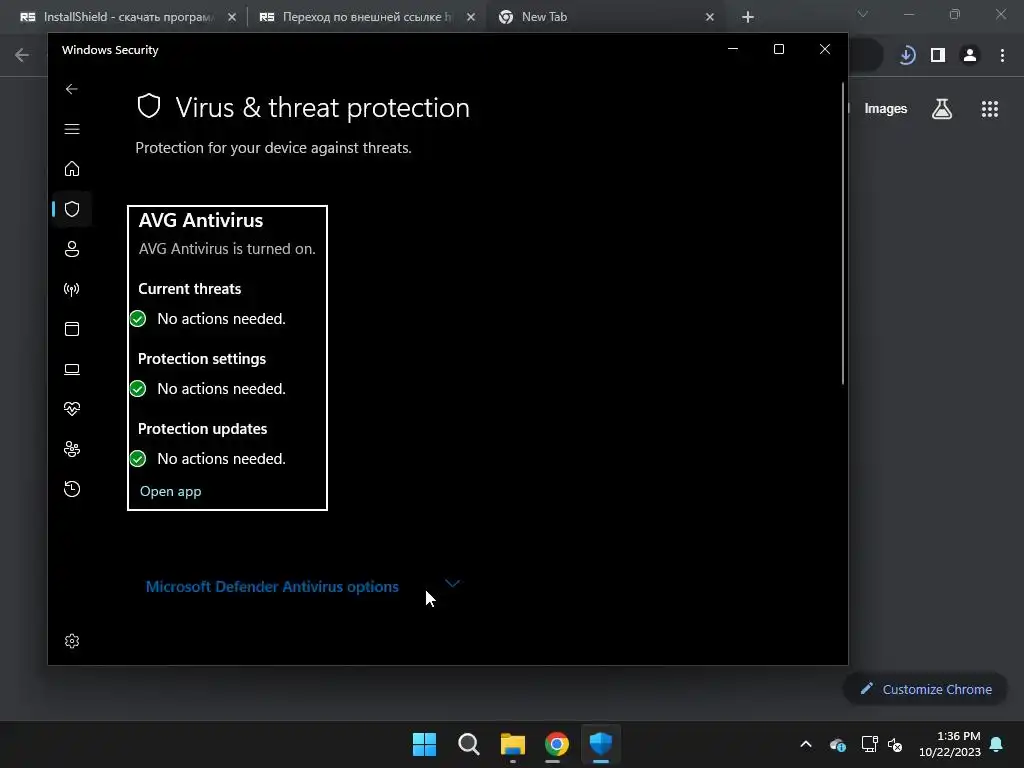Open the Home section in the sidebar
The height and width of the screenshot is (768, 1024).
(72, 169)
